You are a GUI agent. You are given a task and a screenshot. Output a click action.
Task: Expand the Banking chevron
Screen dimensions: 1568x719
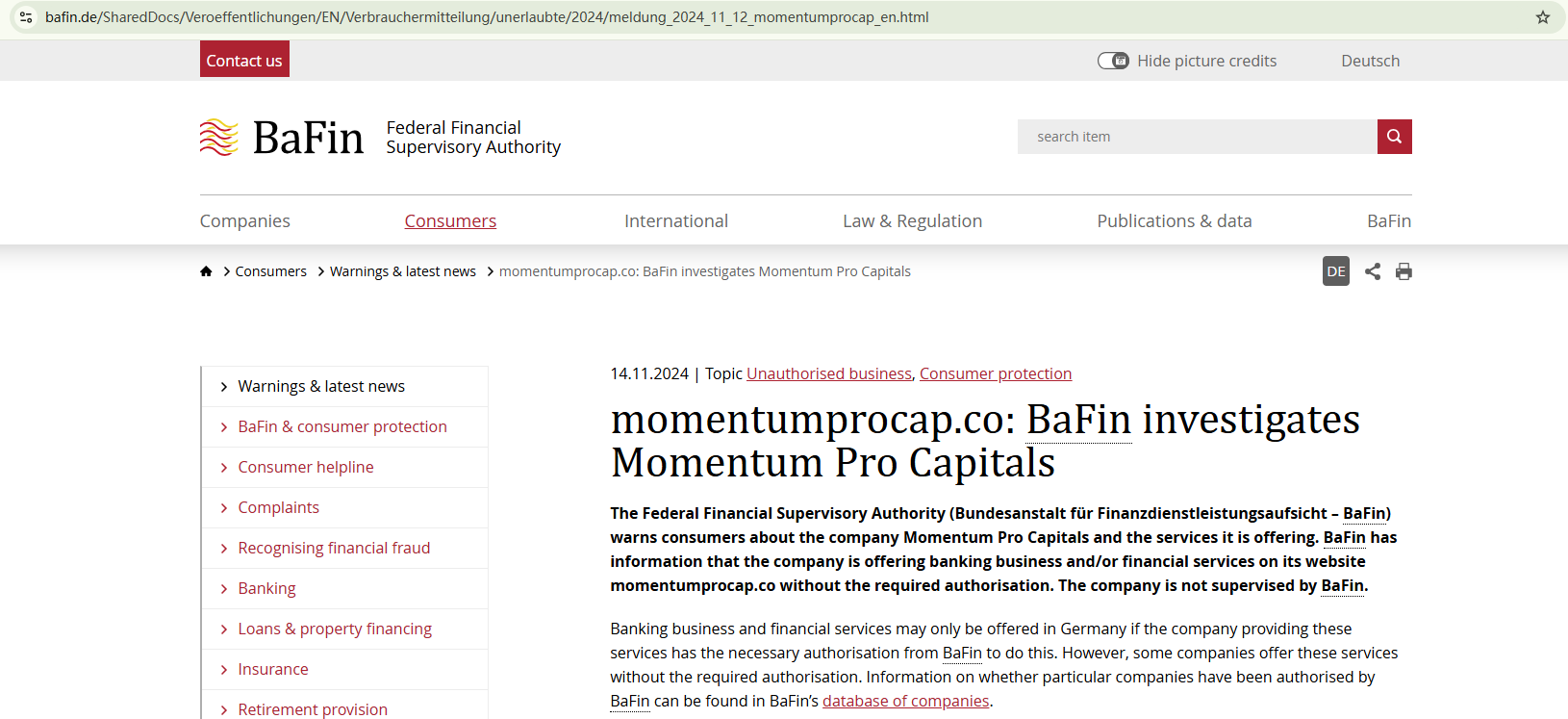pos(224,589)
